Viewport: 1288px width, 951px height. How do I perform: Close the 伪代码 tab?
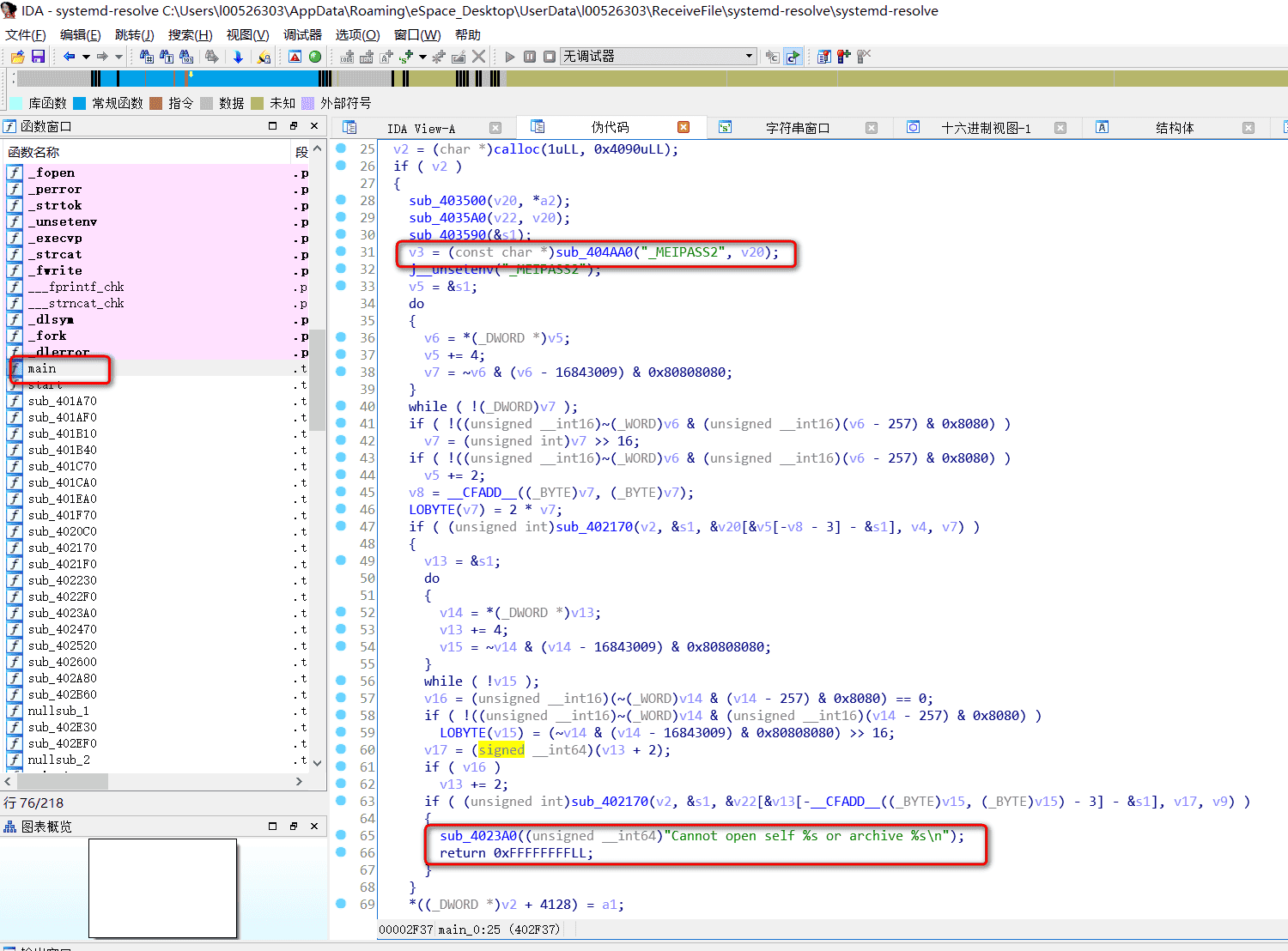(683, 127)
